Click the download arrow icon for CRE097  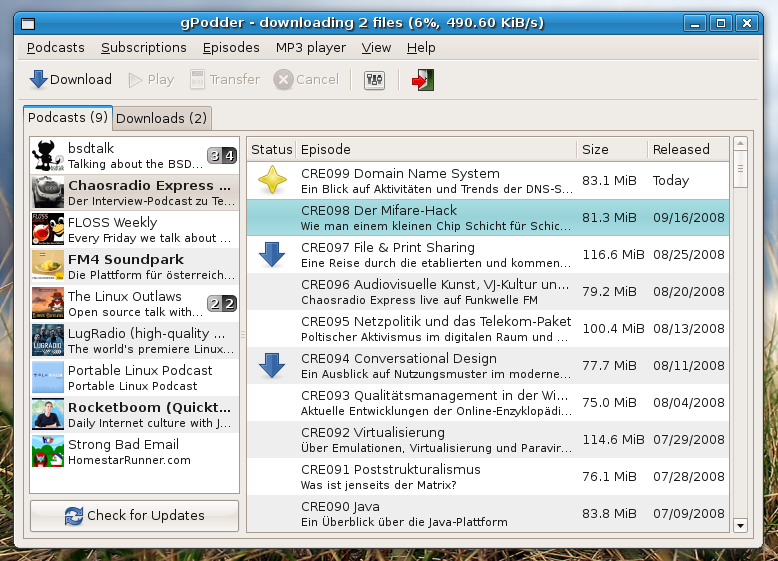[272, 254]
